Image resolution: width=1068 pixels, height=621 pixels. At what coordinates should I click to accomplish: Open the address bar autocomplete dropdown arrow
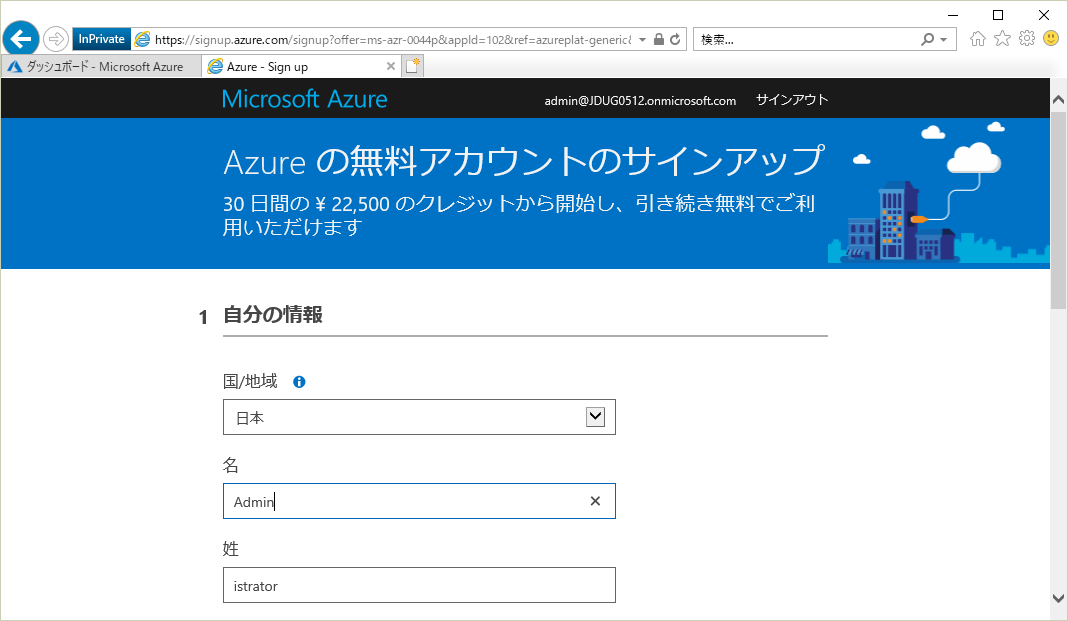(x=642, y=39)
